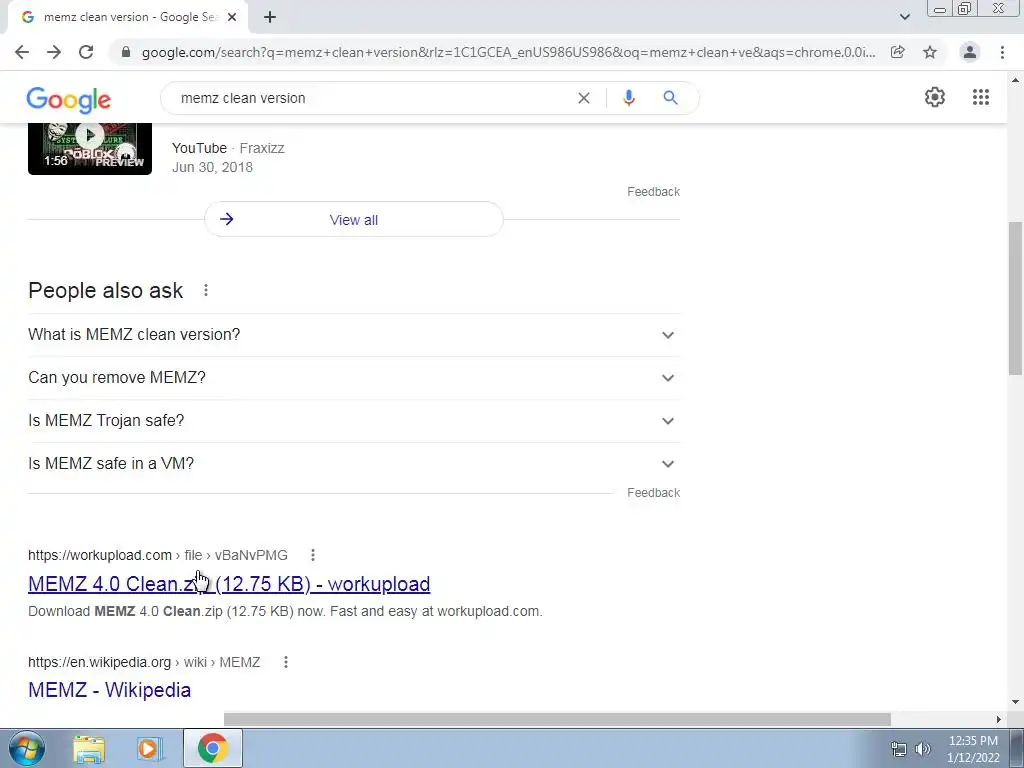
Task: Open the volume speaker tray icon
Action: pyautogui.click(x=923, y=749)
